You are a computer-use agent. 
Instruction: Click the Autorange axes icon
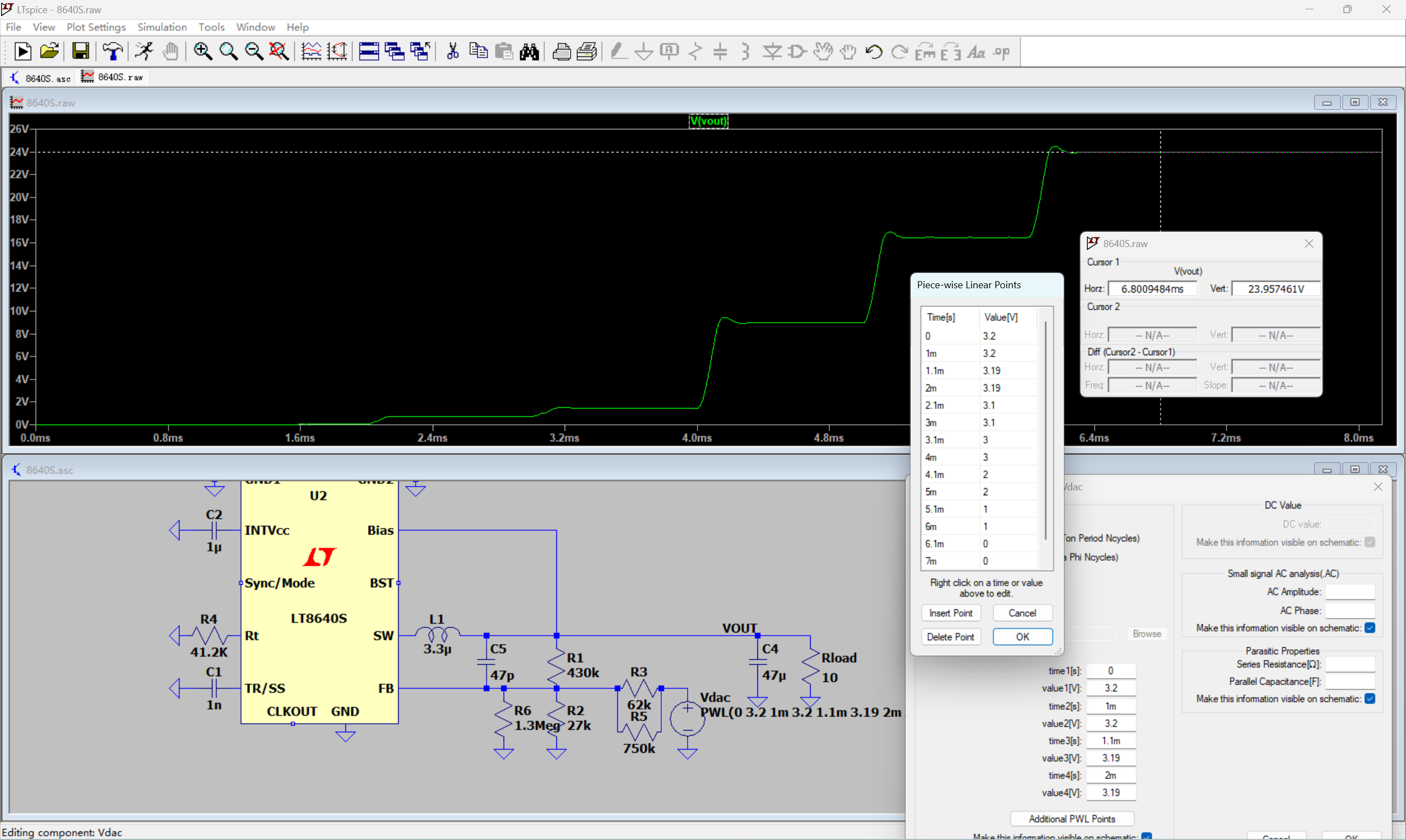337,52
